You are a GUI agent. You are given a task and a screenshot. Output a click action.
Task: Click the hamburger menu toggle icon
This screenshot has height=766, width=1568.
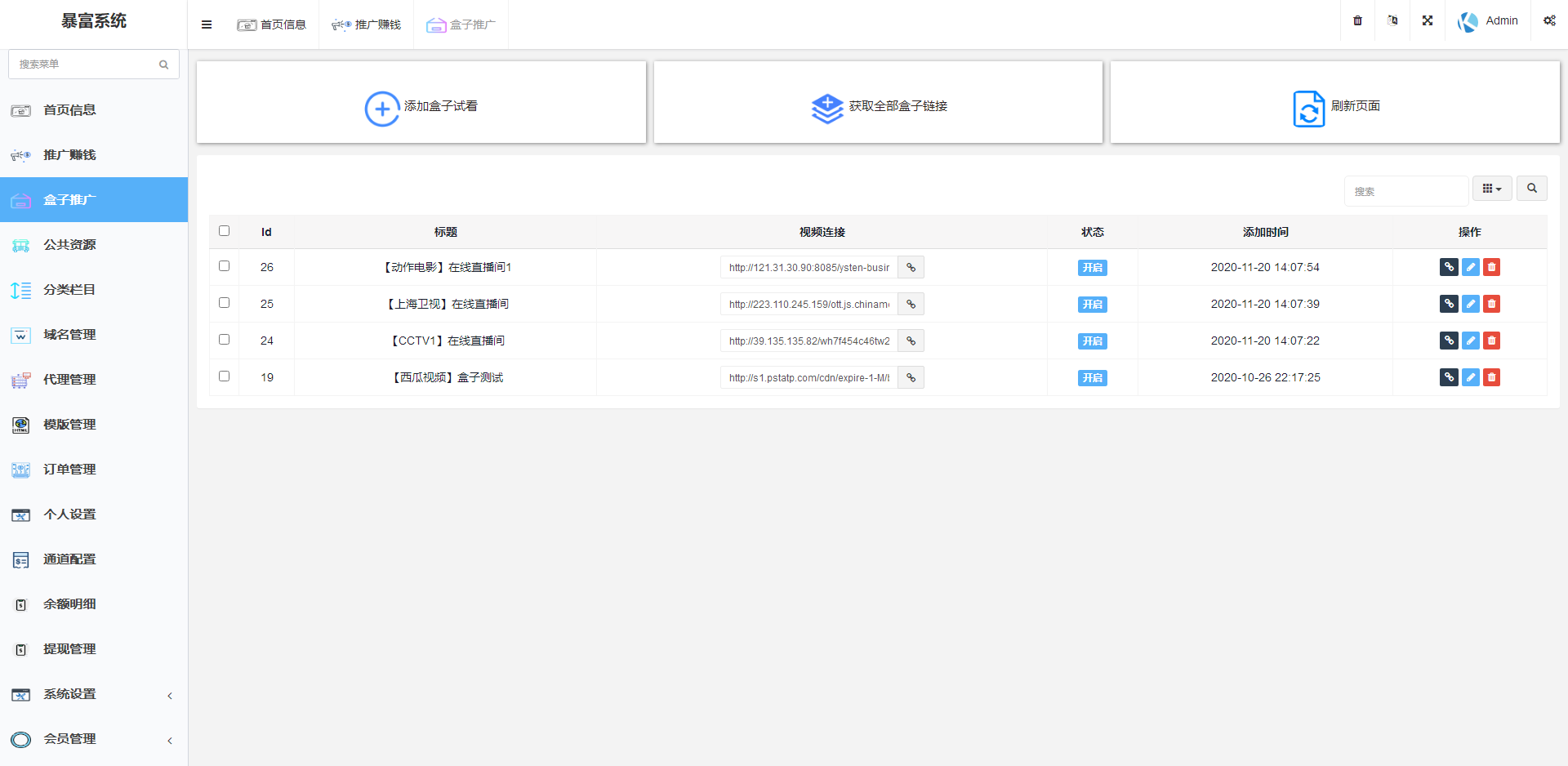click(x=207, y=24)
